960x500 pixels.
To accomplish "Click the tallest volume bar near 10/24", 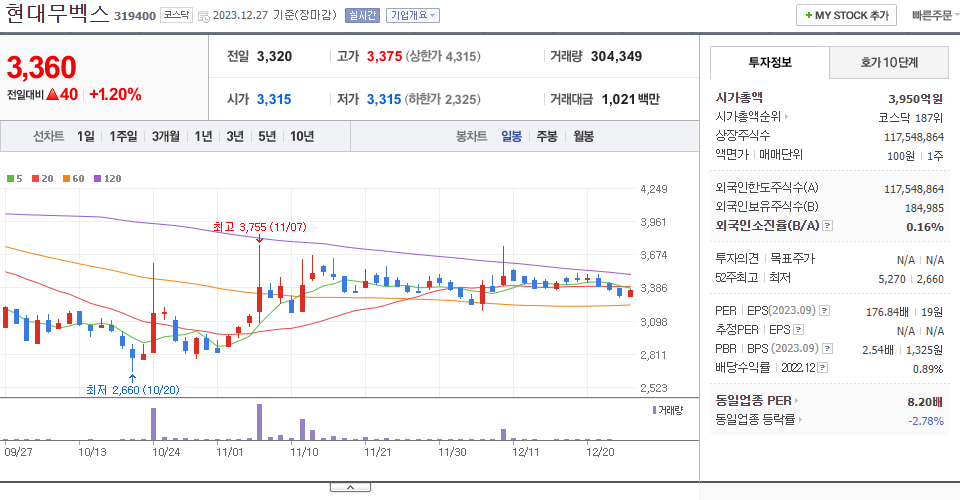I will coord(154,424).
